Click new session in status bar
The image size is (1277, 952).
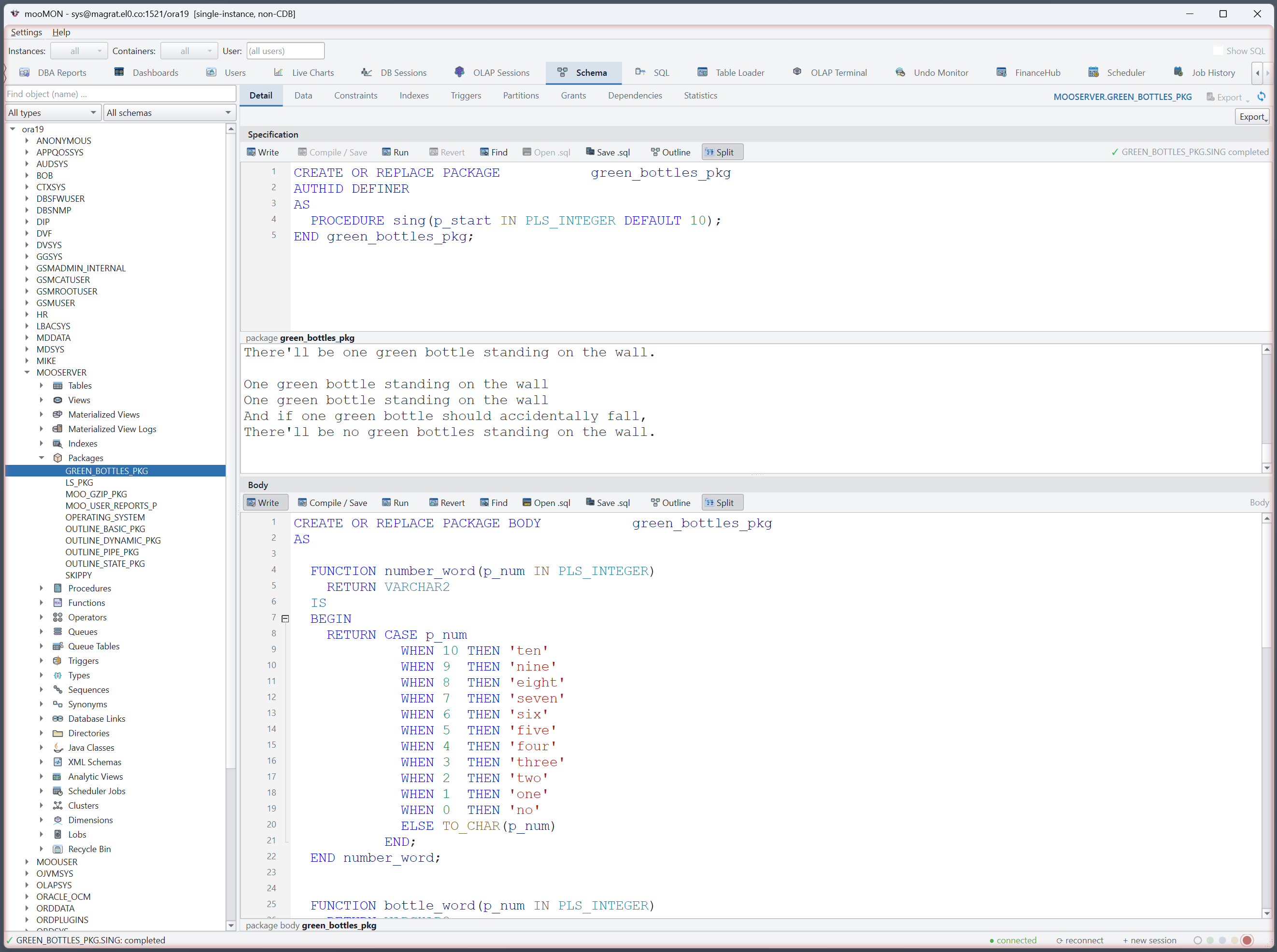[1149, 940]
